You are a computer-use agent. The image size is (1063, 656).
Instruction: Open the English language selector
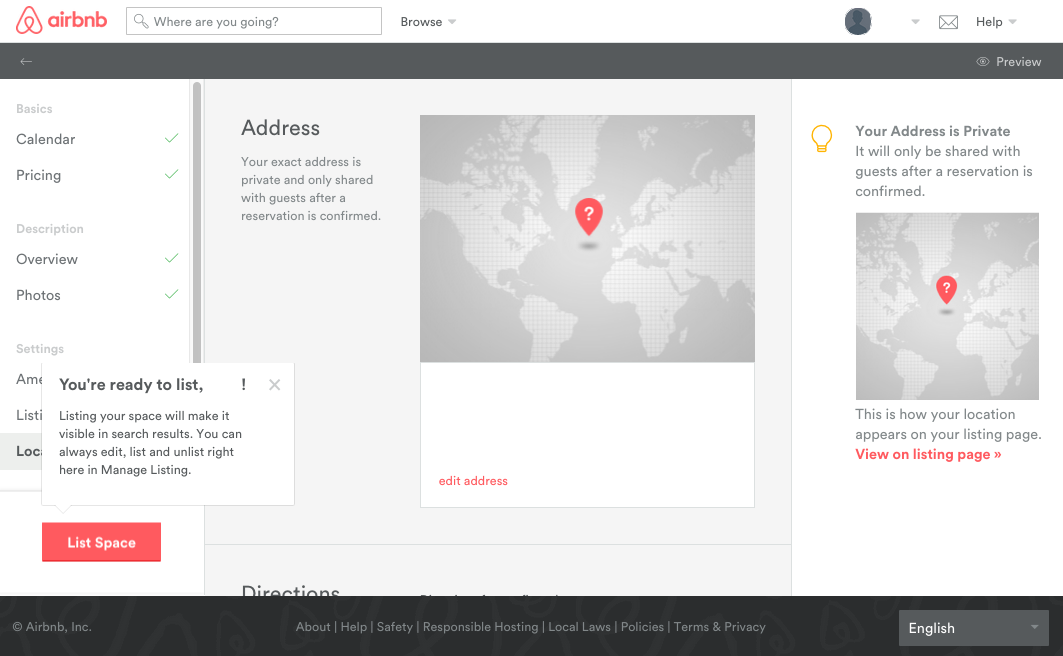click(x=972, y=628)
